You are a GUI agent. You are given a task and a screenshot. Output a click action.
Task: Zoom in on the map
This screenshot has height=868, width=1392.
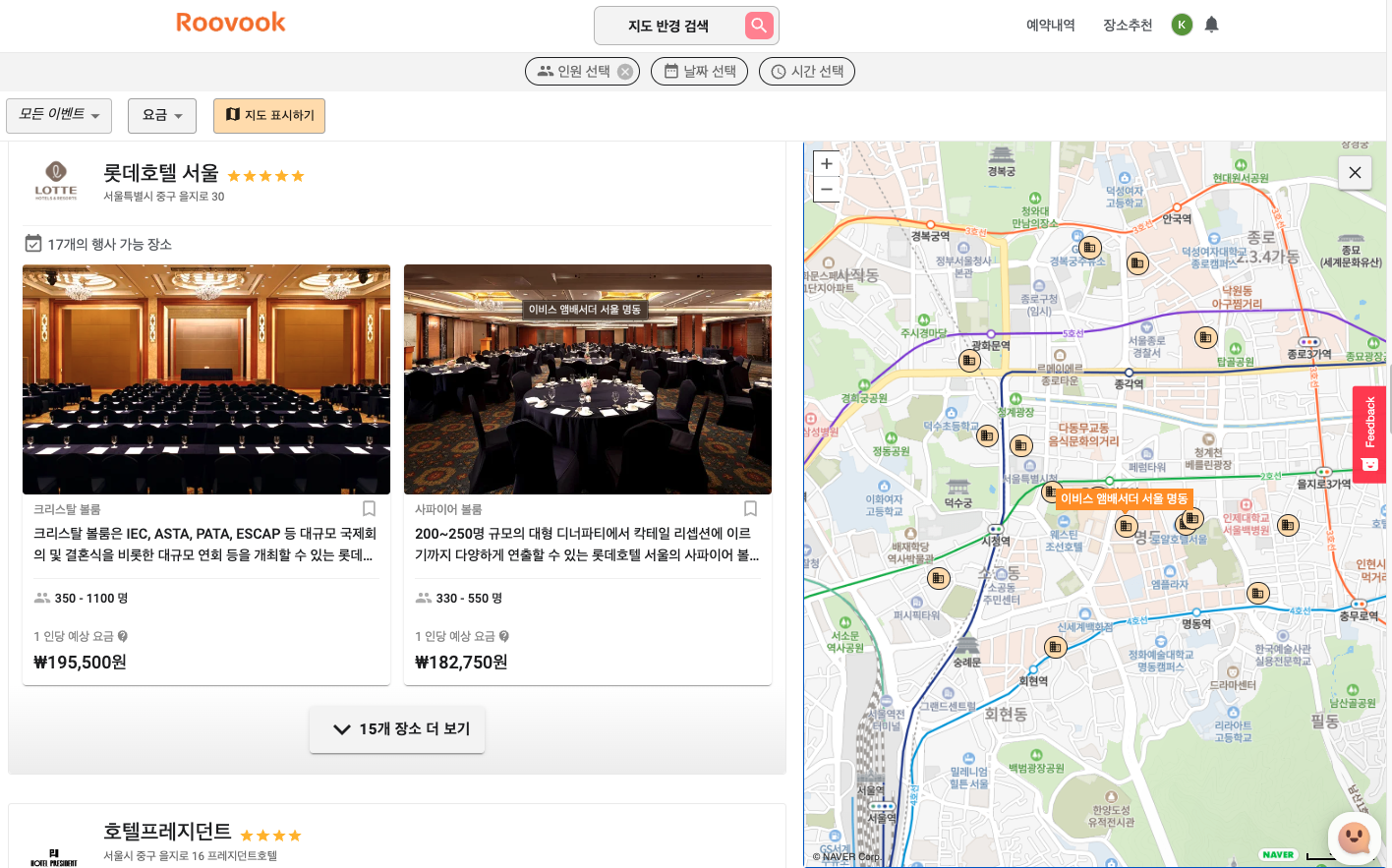pos(827,164)
